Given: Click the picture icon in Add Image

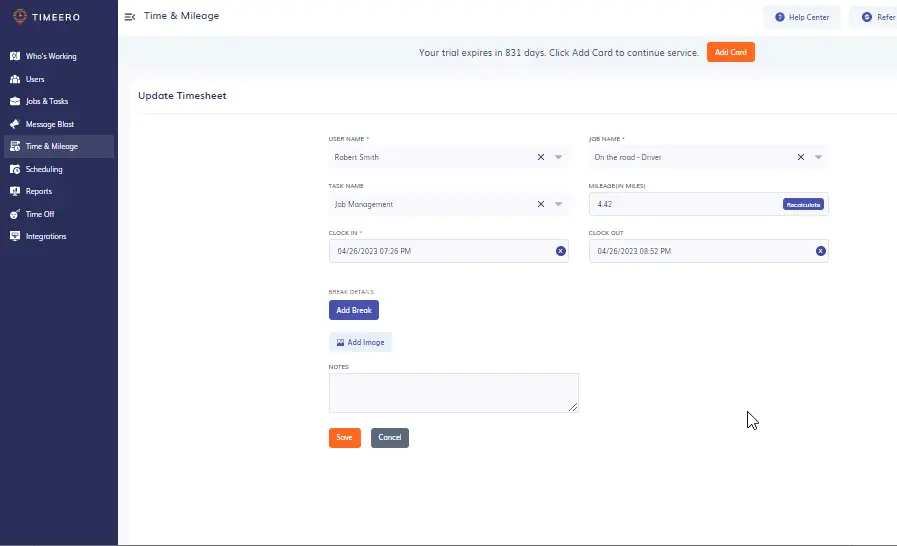Looking at the screenshot, I should click(x=340, y=342).
